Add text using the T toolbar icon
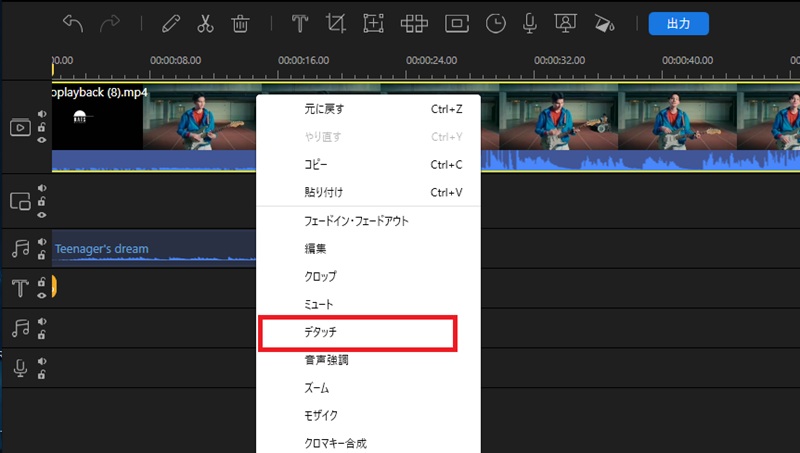The image size is (800, 453). 299,23
